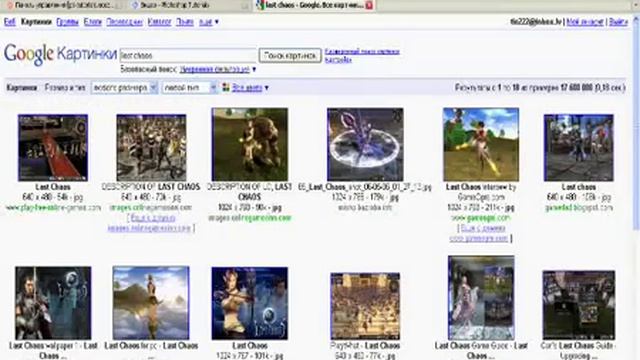This screenshot has height=360, width=640.
Task: Open the 'Play4Hut - Last Chaos' thumbnail
Action: pyautogui.click(x=365, y=307)
